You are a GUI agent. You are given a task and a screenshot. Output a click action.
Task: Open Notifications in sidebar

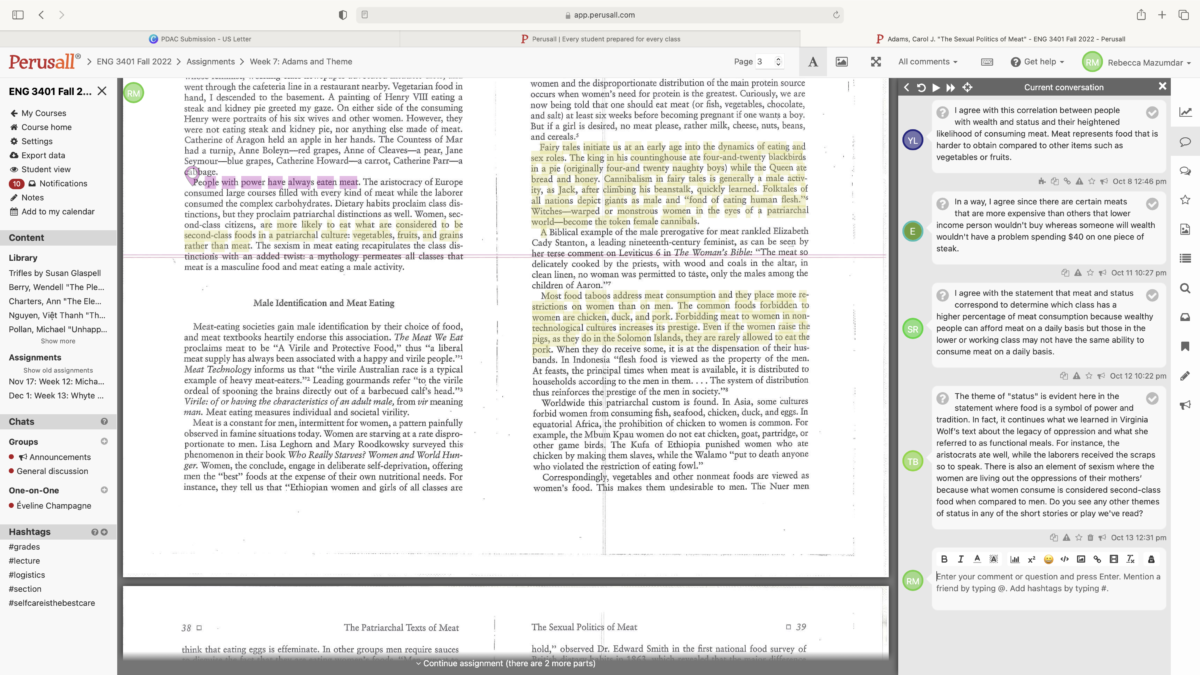pos(49,184)
